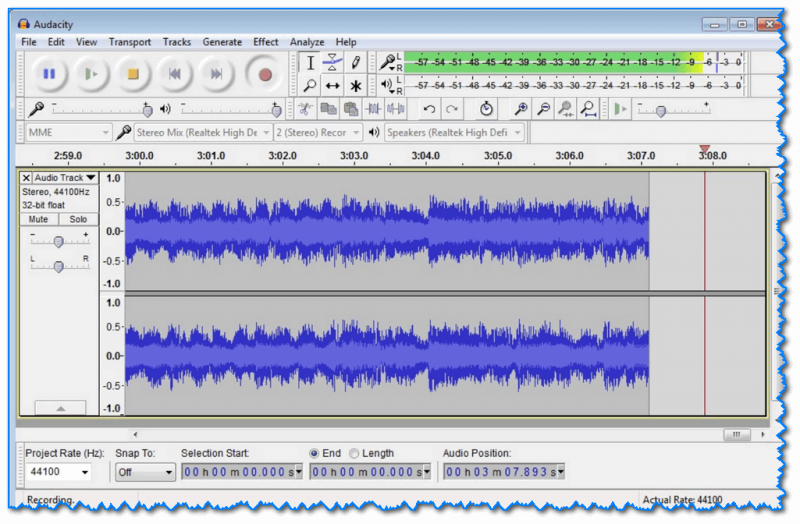The image size is (800, 524).
Task: Open the File menu
Action: 29,42
